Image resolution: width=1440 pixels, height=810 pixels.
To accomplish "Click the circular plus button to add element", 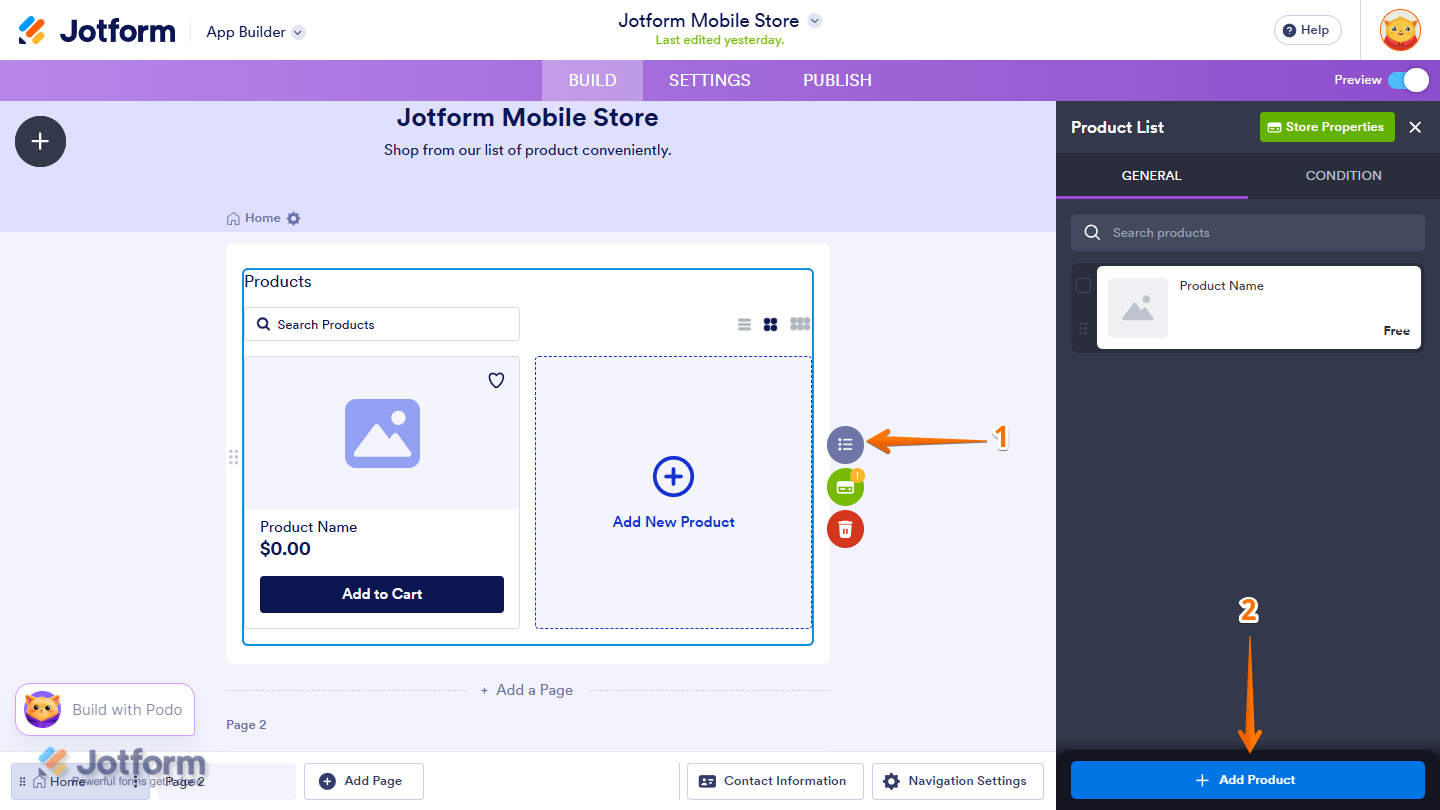I will pos(40,141).
